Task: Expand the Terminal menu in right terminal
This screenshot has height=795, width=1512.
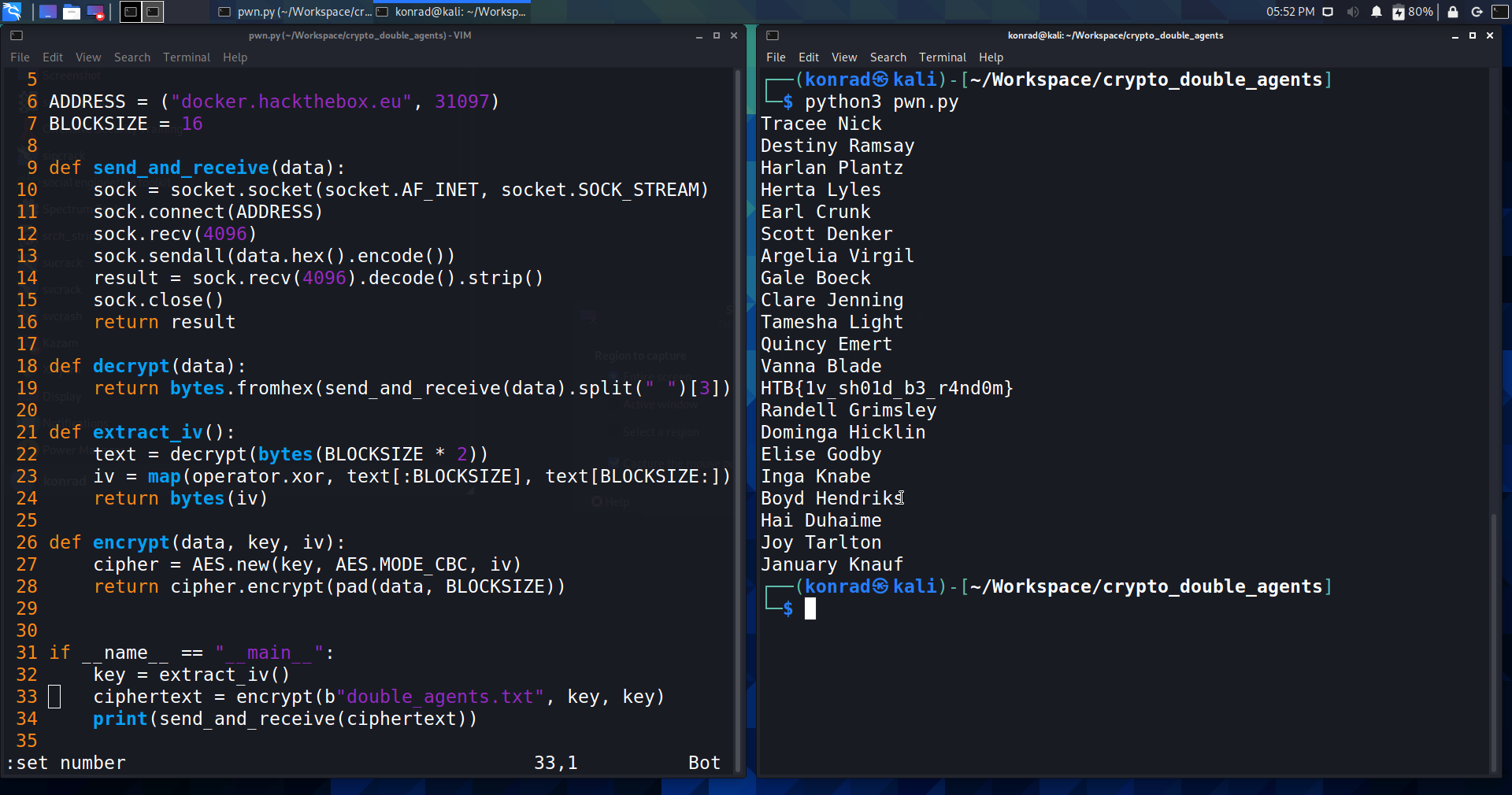Action: point(942,57)
